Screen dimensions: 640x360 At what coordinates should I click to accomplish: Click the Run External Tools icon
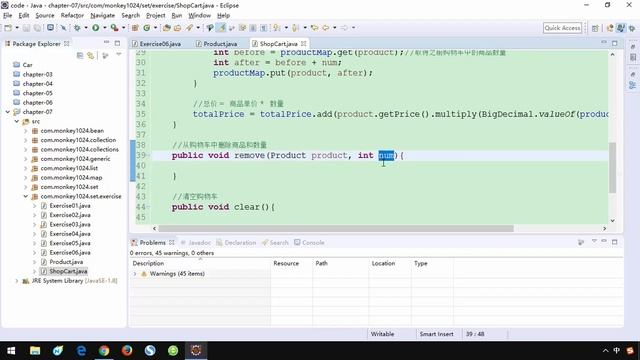pyautogui.click(x=114, y=28)
